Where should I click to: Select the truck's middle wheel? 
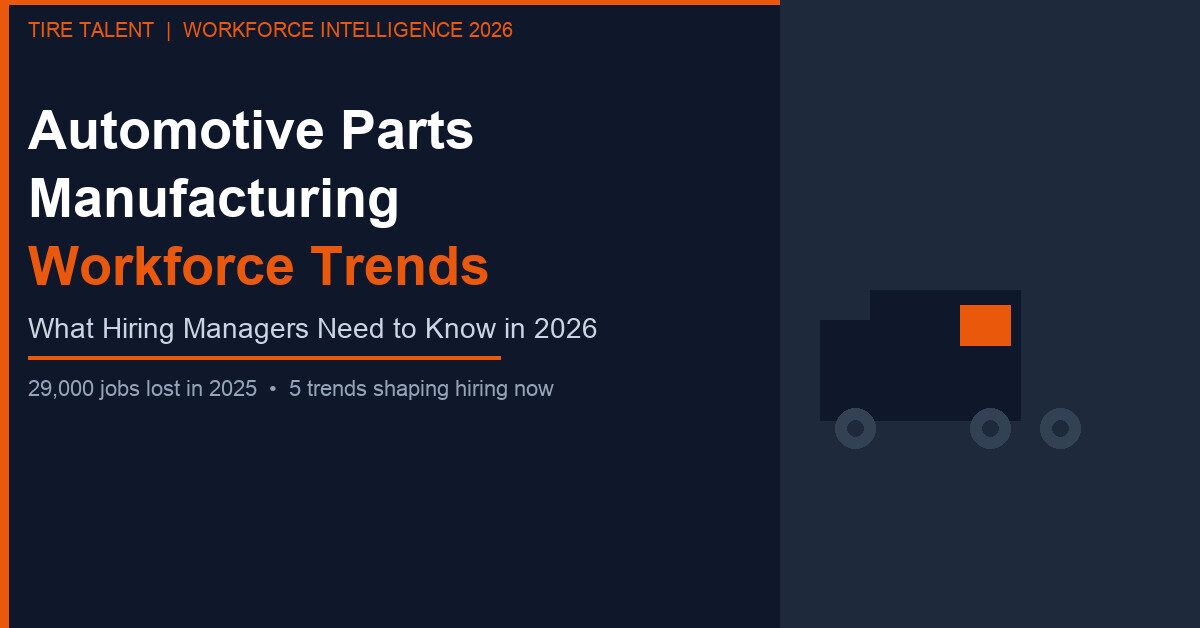click(990, 428)
